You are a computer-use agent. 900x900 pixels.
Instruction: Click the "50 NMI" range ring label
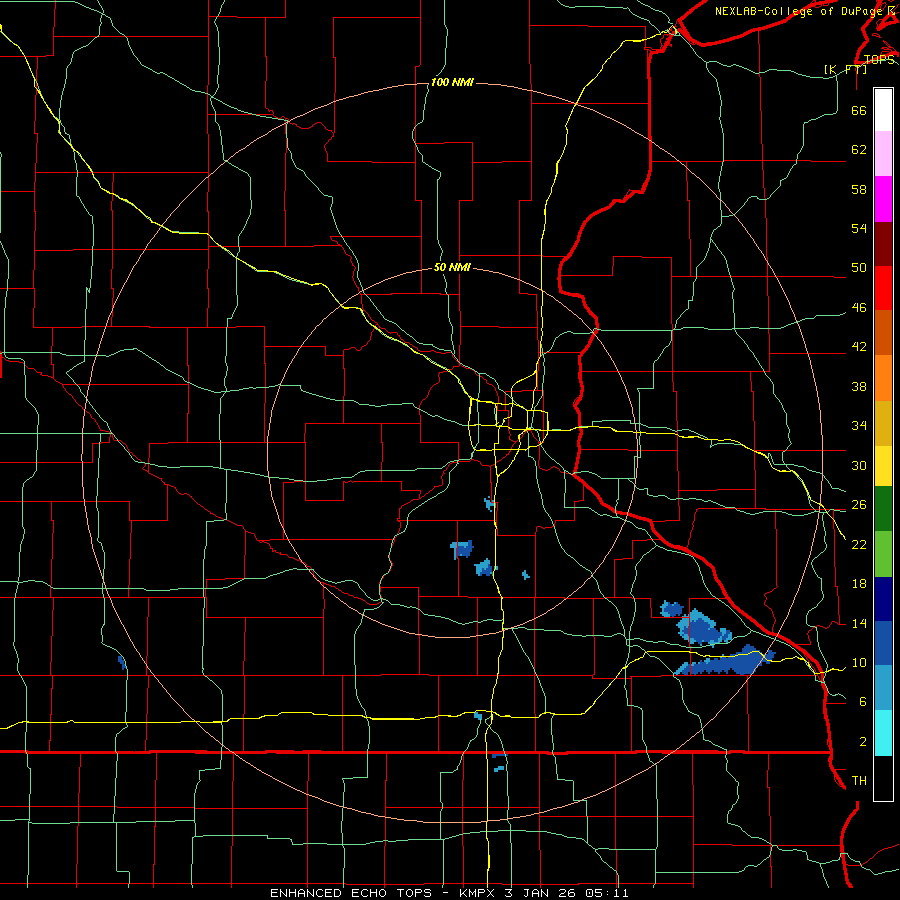tap(452, 267)
